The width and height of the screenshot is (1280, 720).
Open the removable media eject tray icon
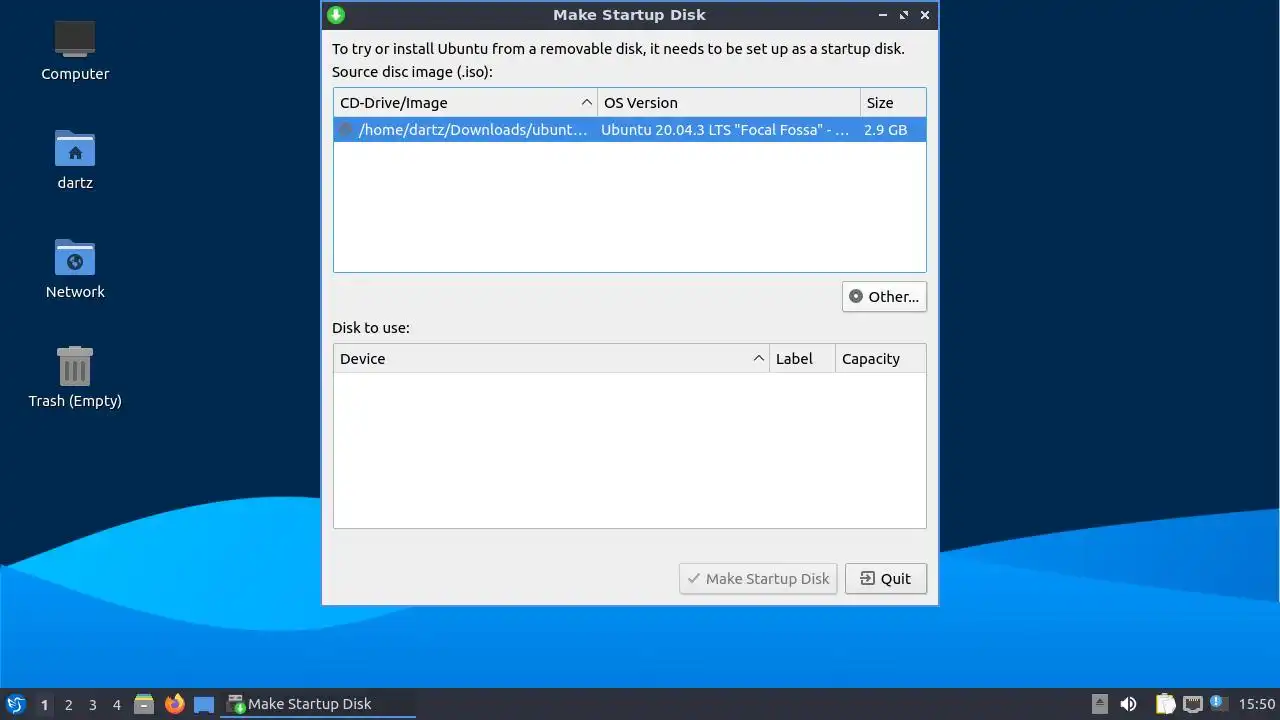click(x=1100, y=704)
